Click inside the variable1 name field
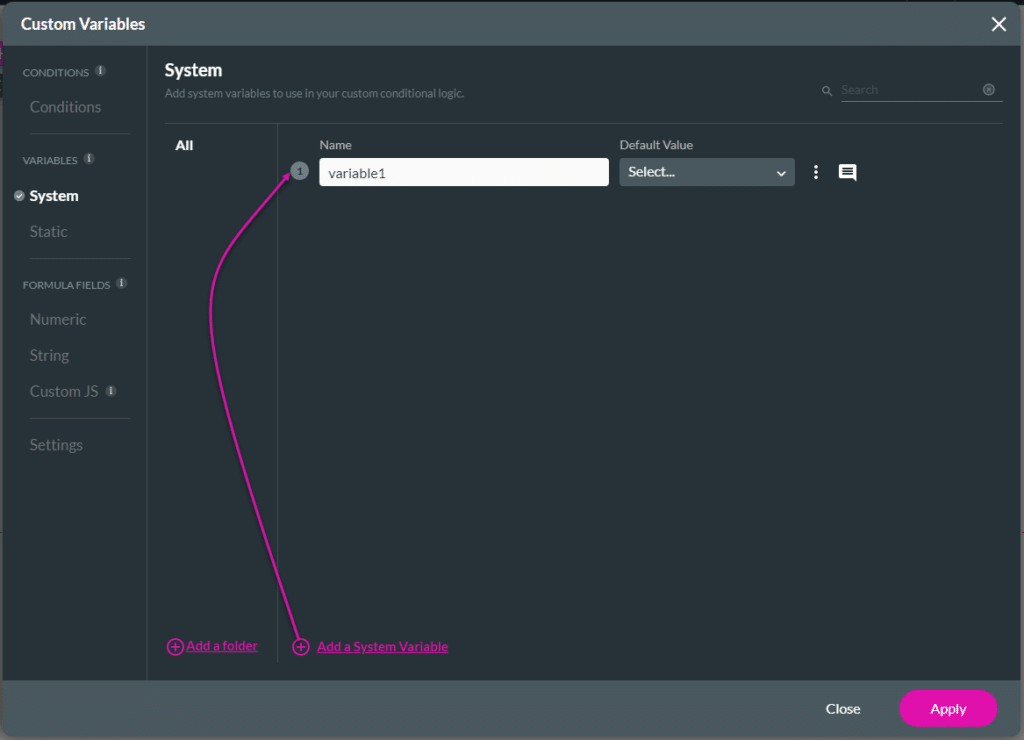The height and width of the screenshot is (740, 1024). point(463,171)
